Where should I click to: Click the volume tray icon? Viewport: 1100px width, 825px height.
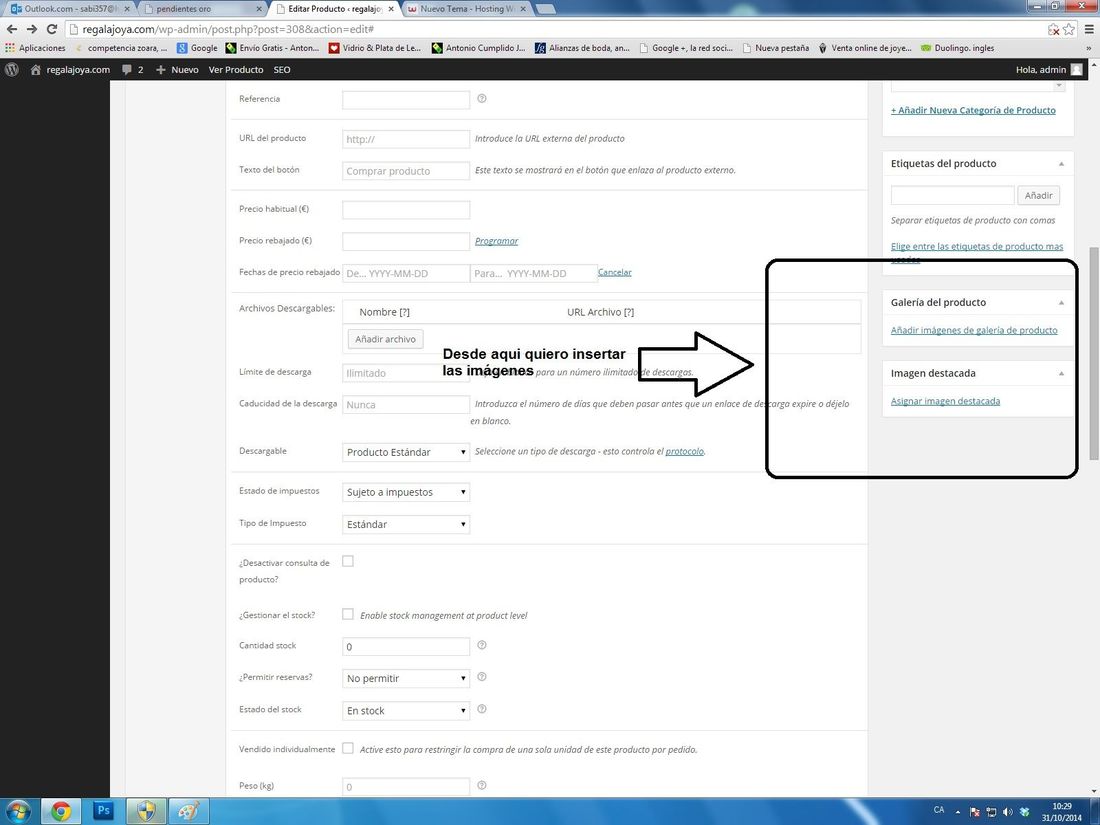click(1007, 812)
